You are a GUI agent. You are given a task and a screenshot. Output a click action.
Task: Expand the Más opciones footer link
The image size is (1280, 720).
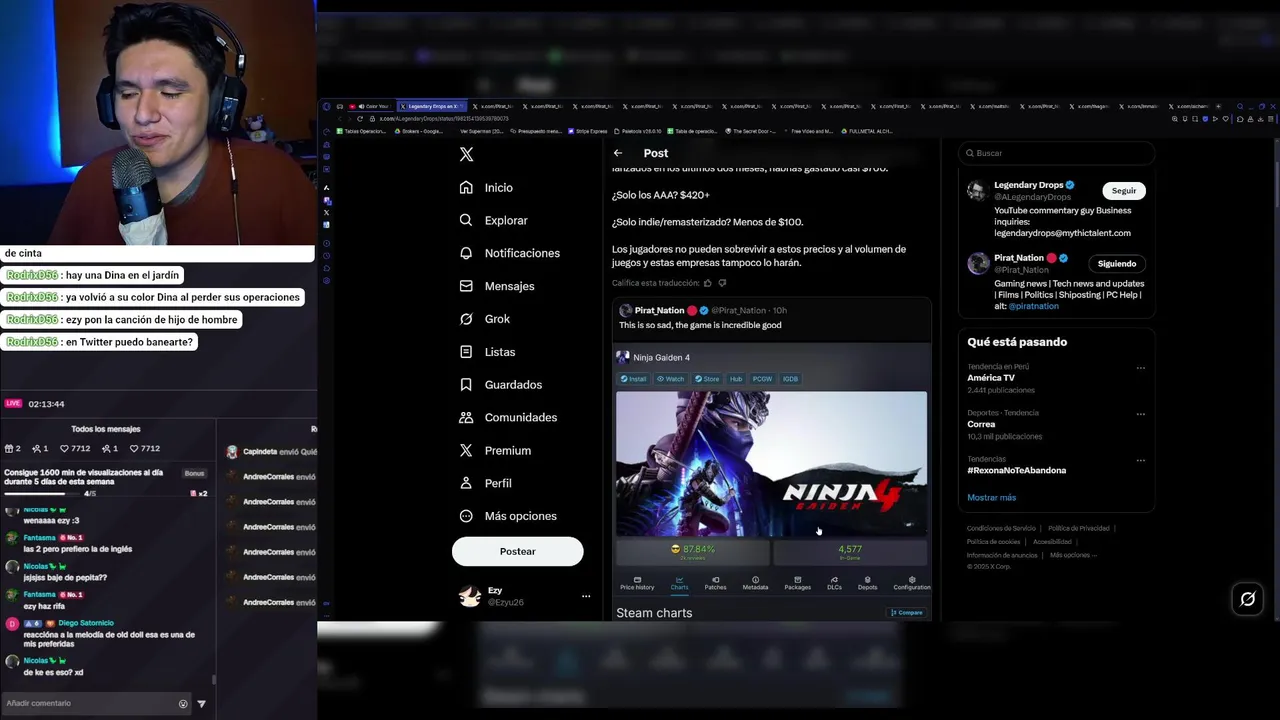1073,555
